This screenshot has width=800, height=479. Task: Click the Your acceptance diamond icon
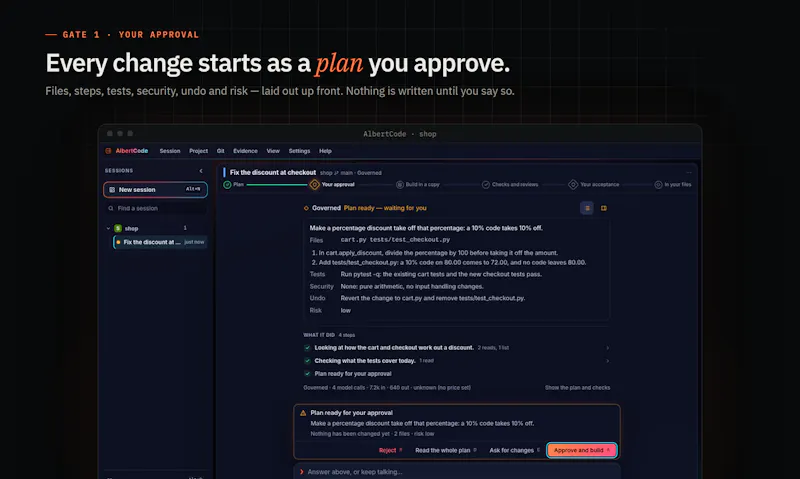573,185
